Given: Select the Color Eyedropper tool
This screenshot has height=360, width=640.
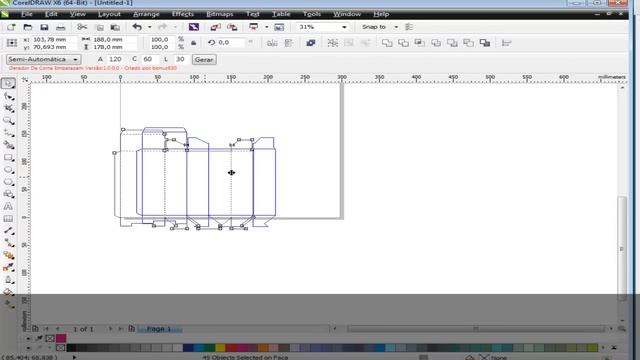Looking at the screenshot, I should (8, 268).
